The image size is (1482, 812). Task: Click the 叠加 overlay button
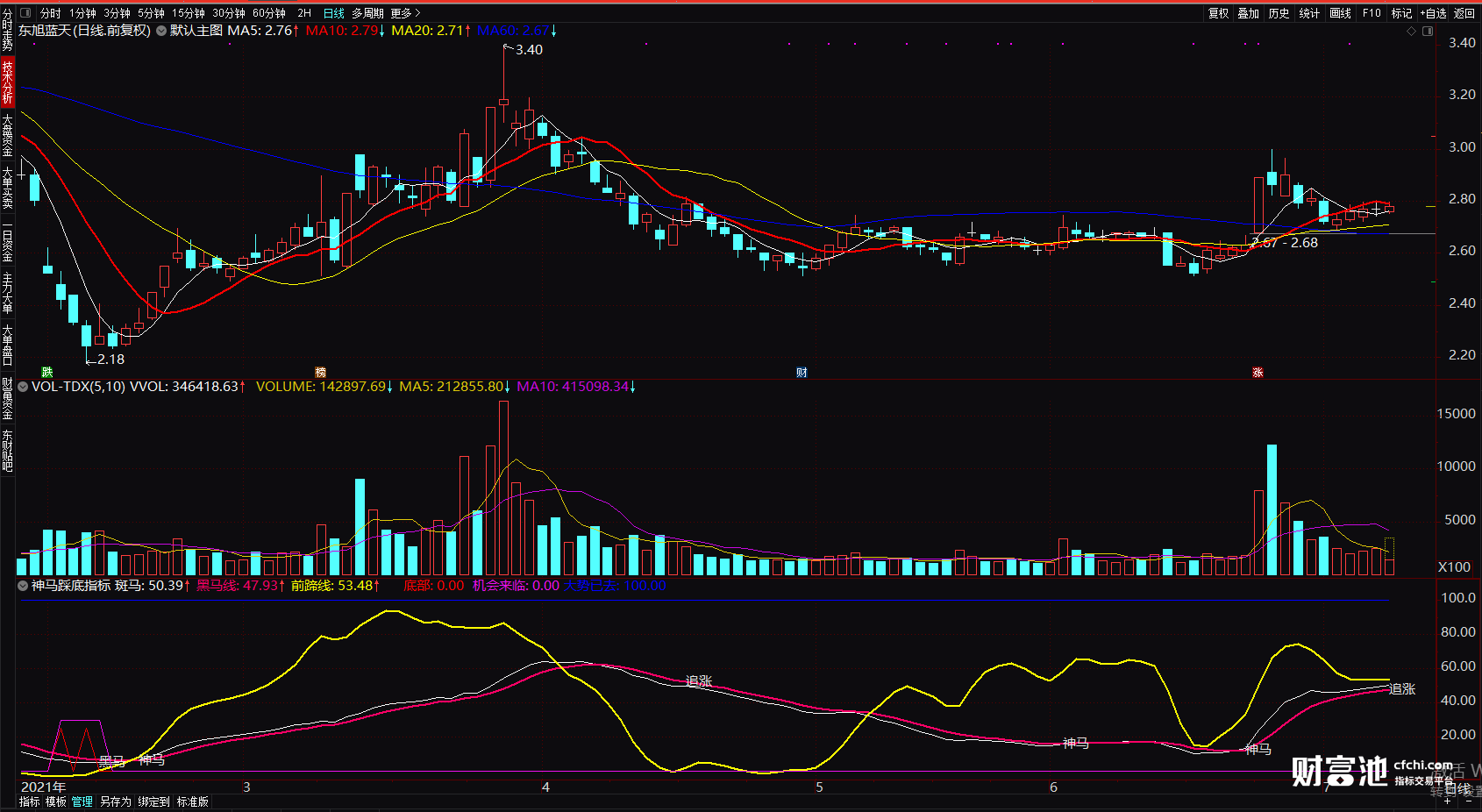tap(1249, 13)
